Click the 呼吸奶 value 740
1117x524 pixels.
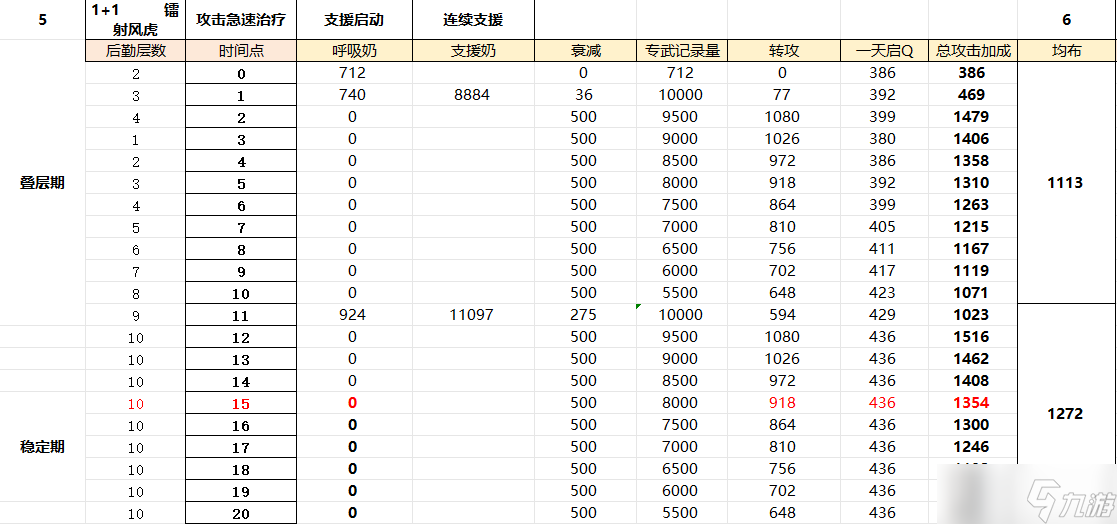pyautogui.click(x=353, y=95)
